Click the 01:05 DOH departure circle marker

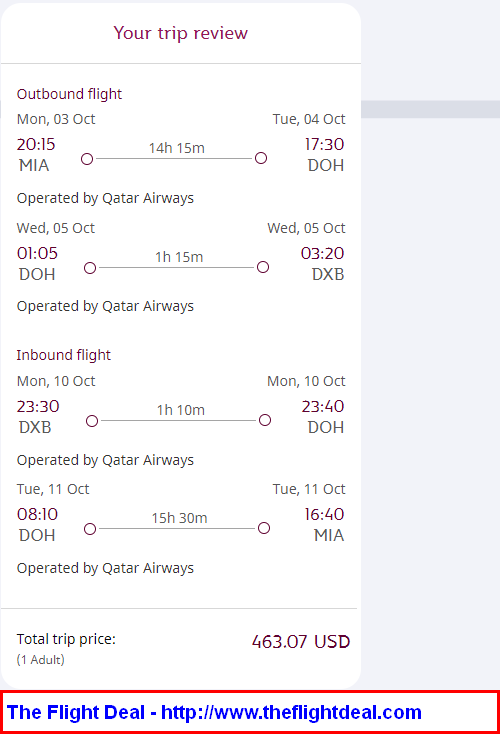(90, 268)
